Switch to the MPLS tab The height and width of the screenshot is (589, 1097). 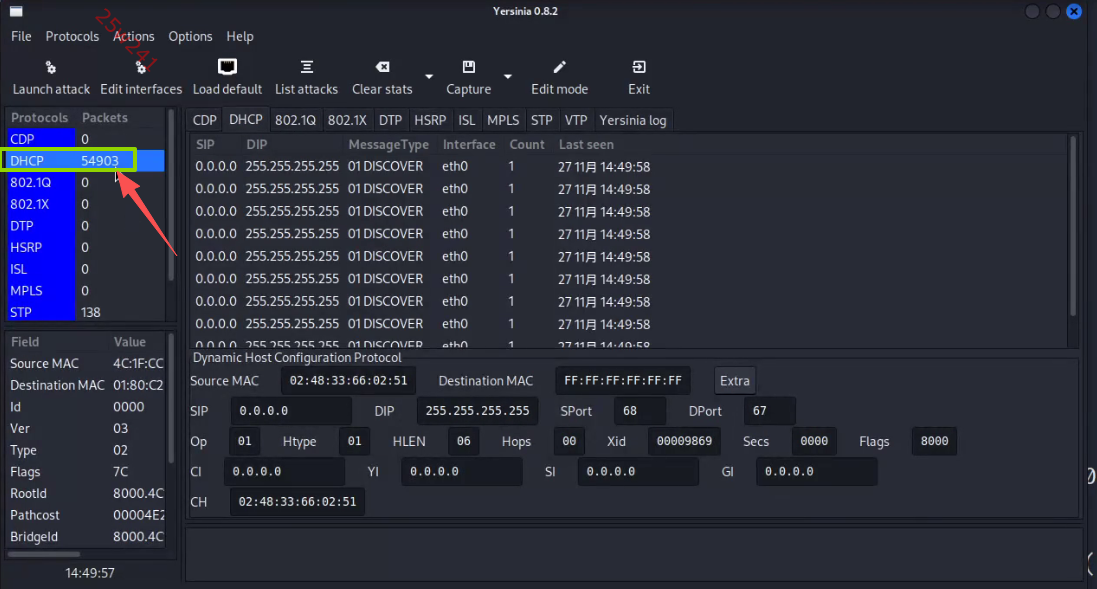503,120
